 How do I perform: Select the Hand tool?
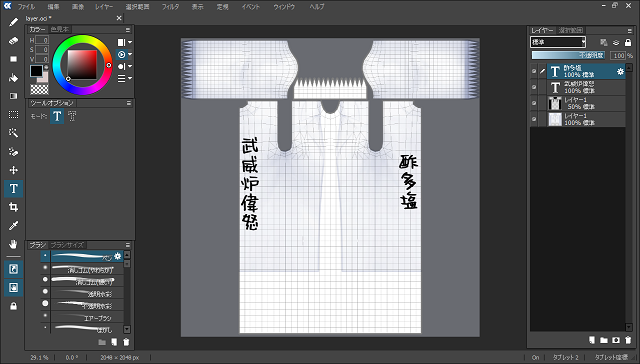(x=13, y=244)
